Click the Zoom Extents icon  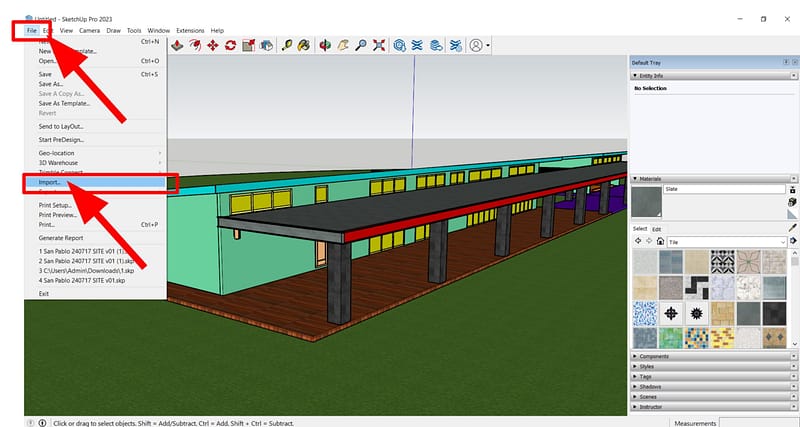(x=377, y=46)
